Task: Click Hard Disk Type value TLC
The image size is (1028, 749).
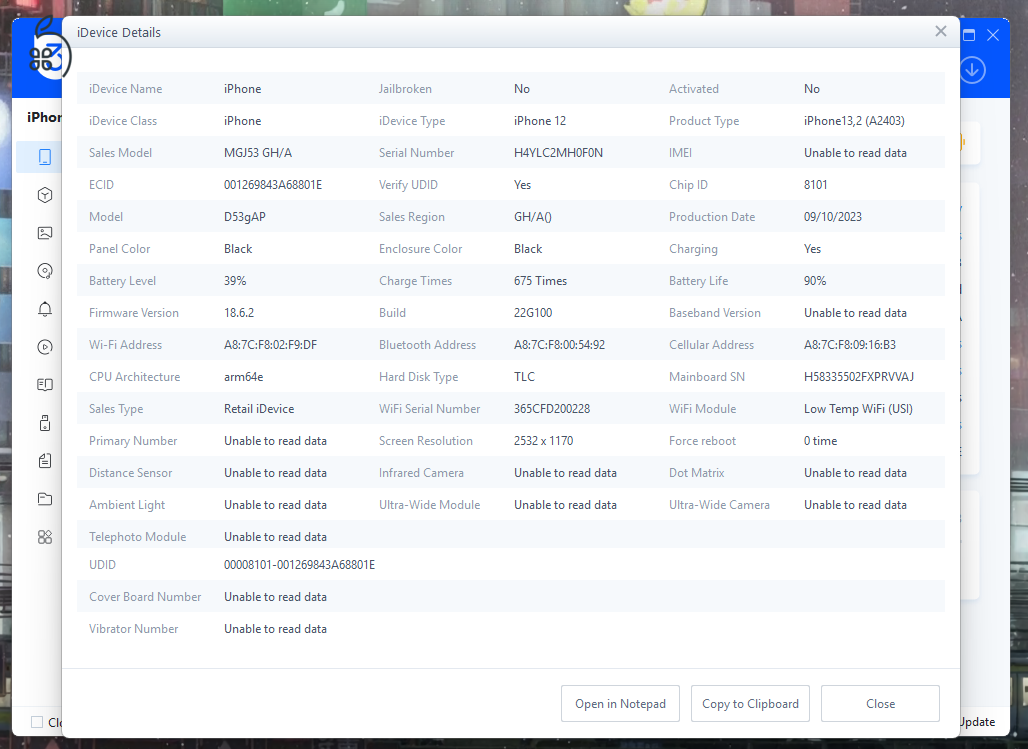Action: (524, 377)
